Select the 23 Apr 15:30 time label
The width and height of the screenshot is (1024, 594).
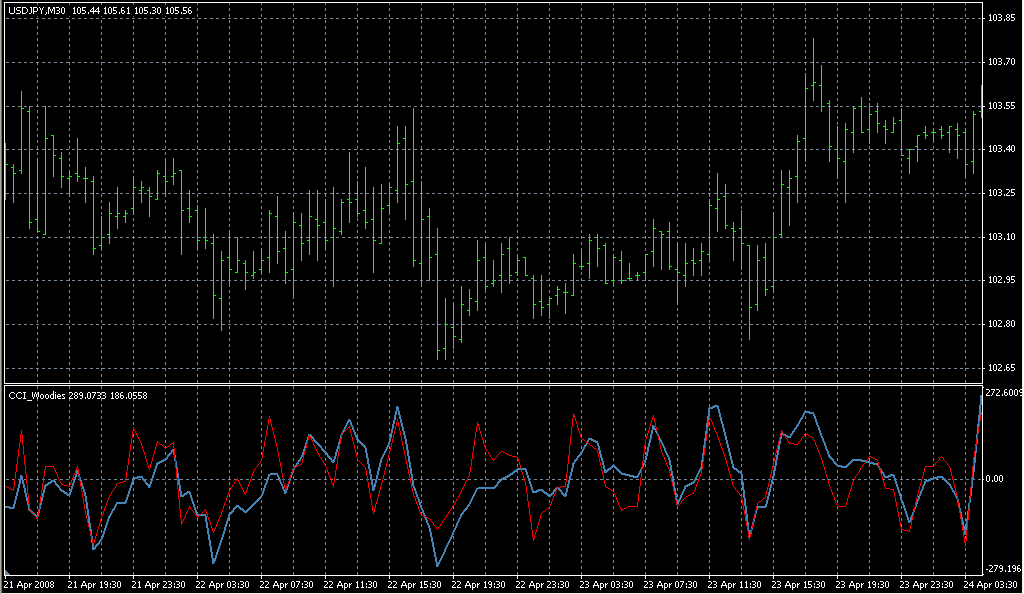(x=800, y=585)
